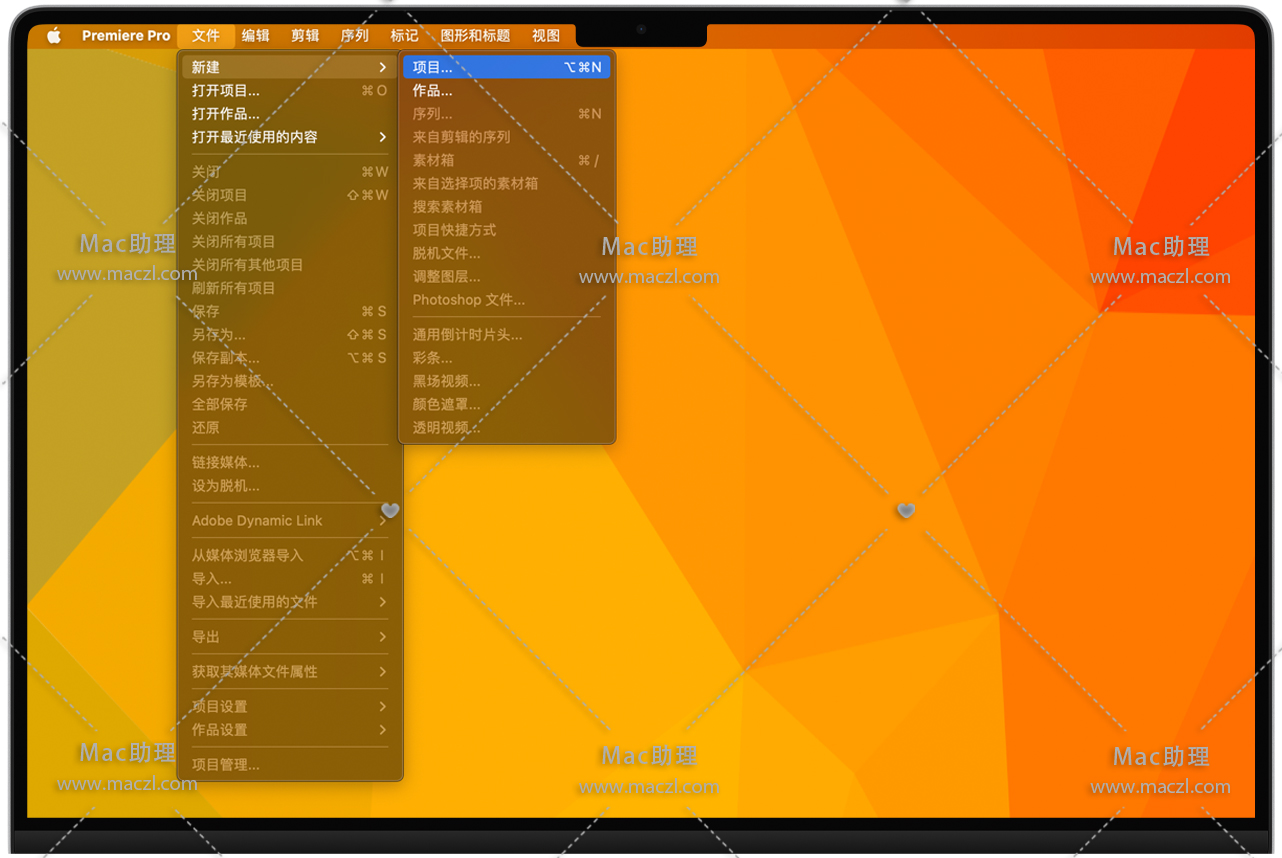Expand the 项目设置 submenu
1282x858 pixels.
point(382,707)
